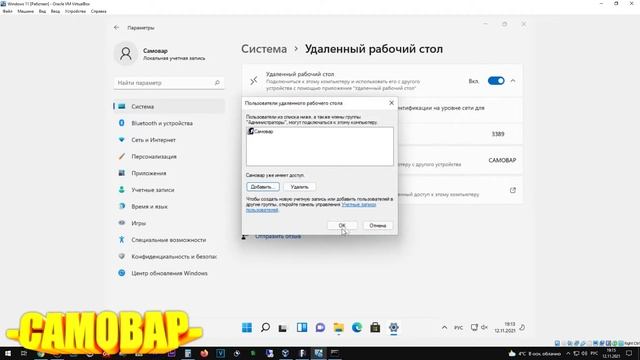
Task: Open the Самовар local account profile
Action: pyautogui.click(x=160, y=54)
